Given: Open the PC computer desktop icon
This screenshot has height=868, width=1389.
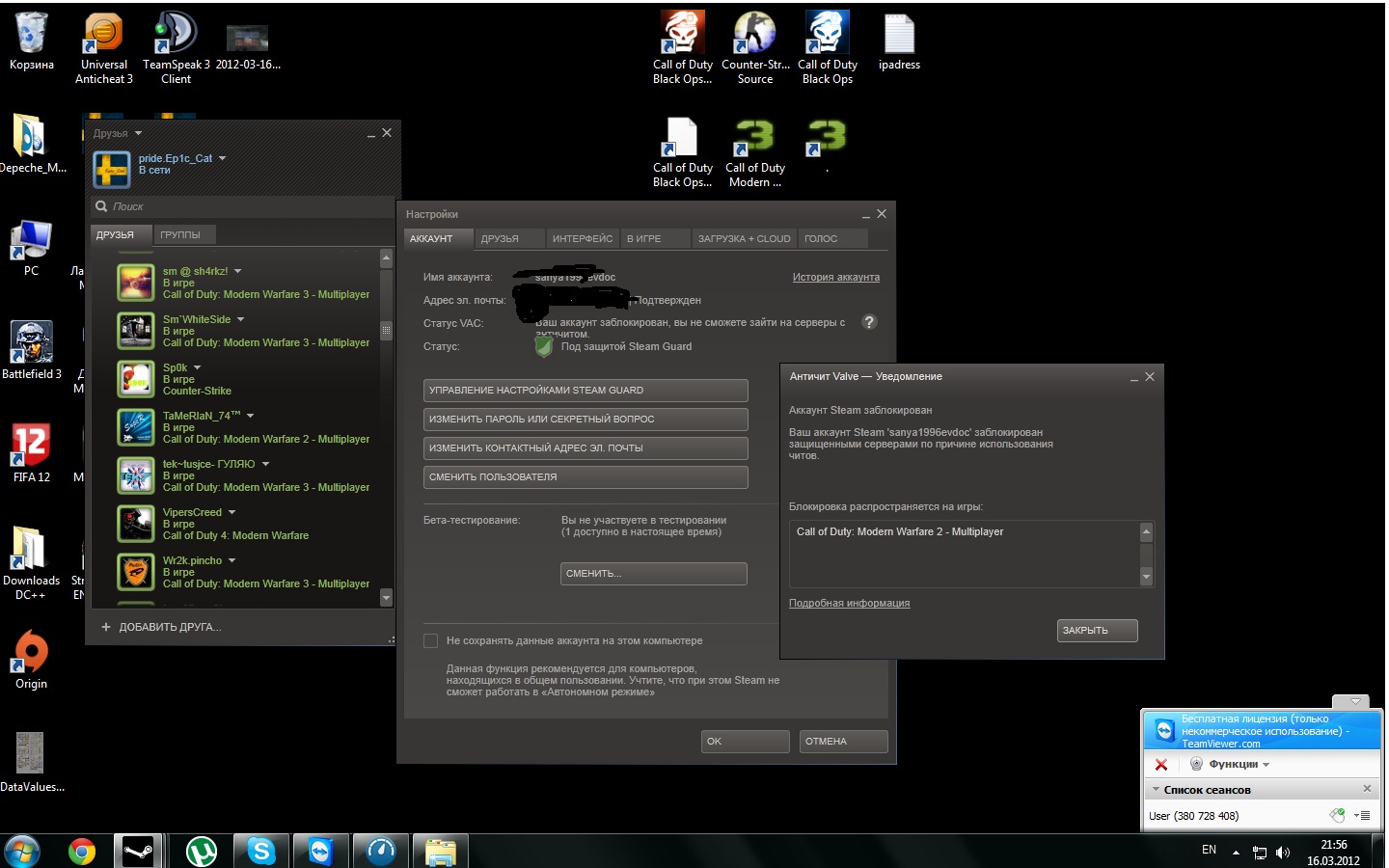Looking at the screenshot, I should [x=31, y=248].
